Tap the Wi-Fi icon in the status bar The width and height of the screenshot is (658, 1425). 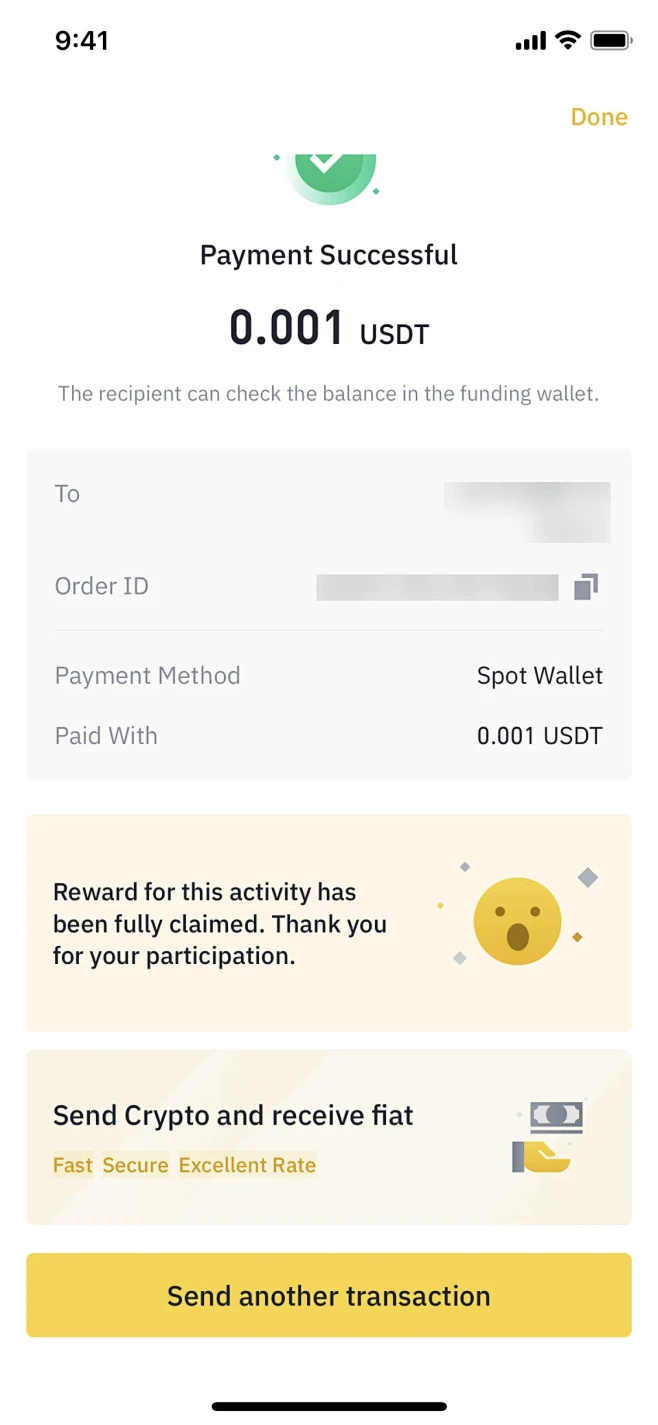click(568, 40)
